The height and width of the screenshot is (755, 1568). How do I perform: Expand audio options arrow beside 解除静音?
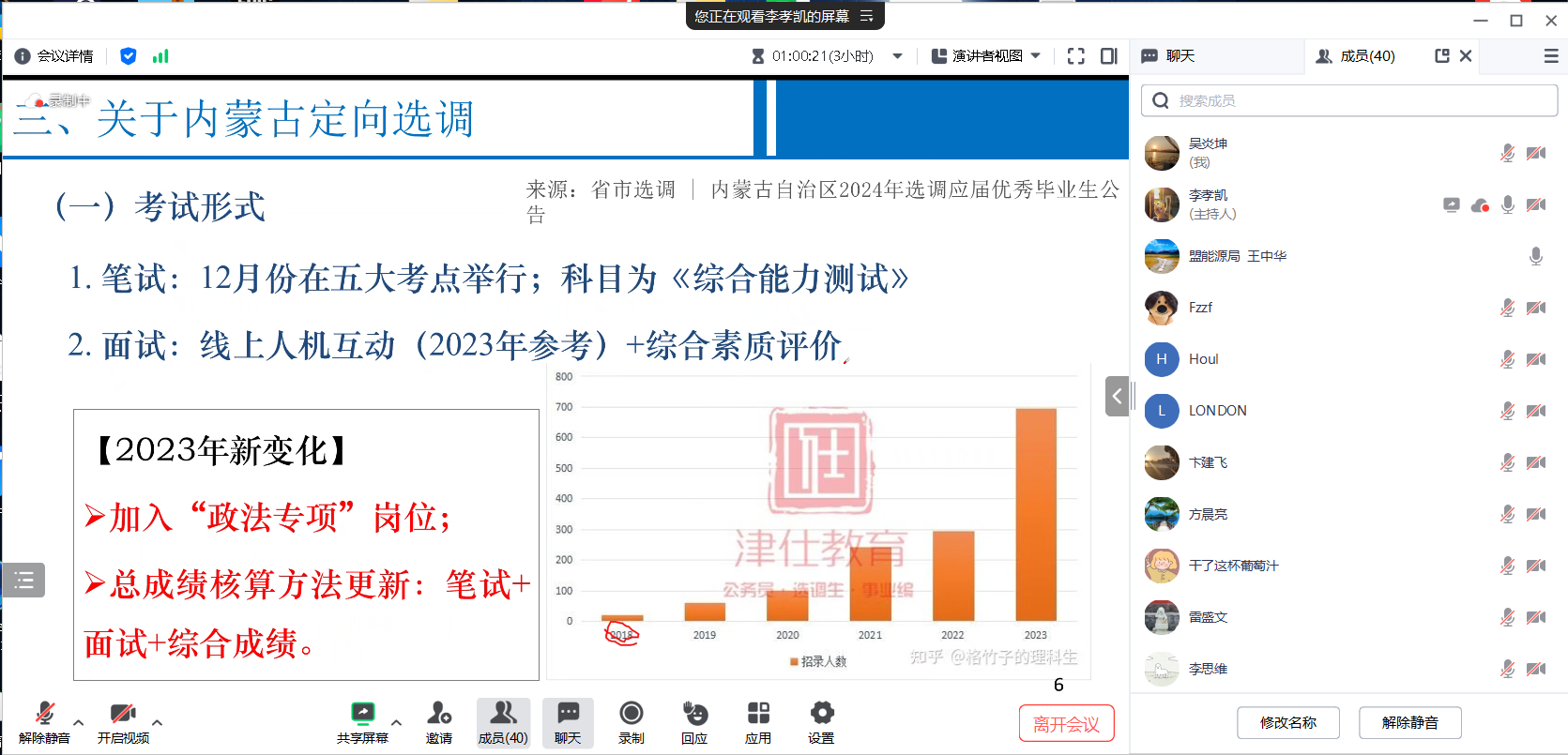tap(79, 722)
